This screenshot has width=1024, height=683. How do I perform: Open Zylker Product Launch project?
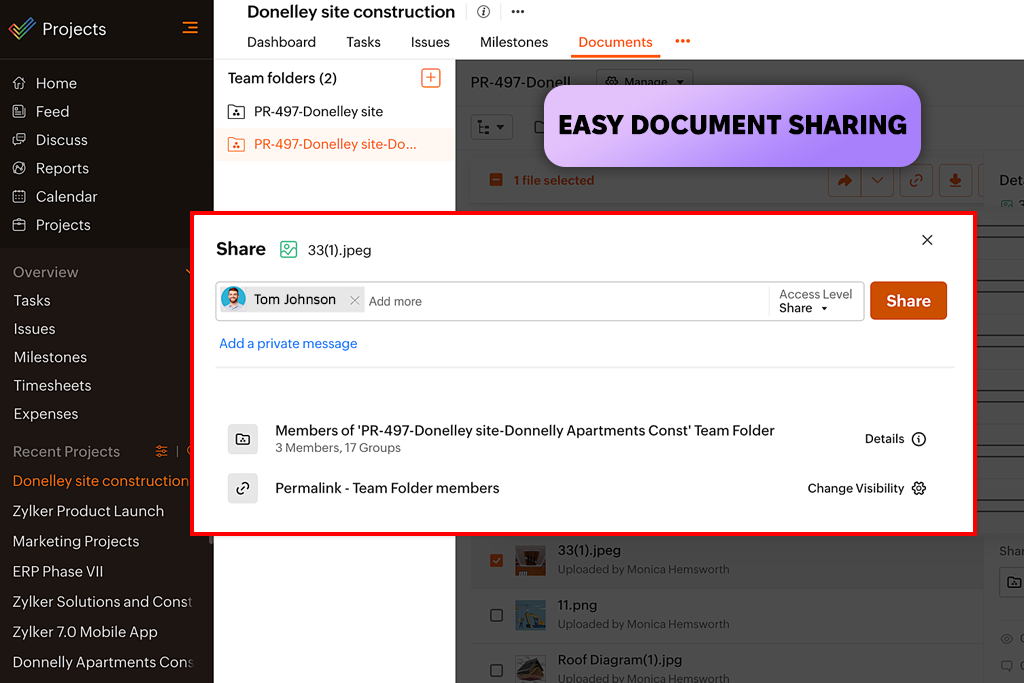pos(88,511)
